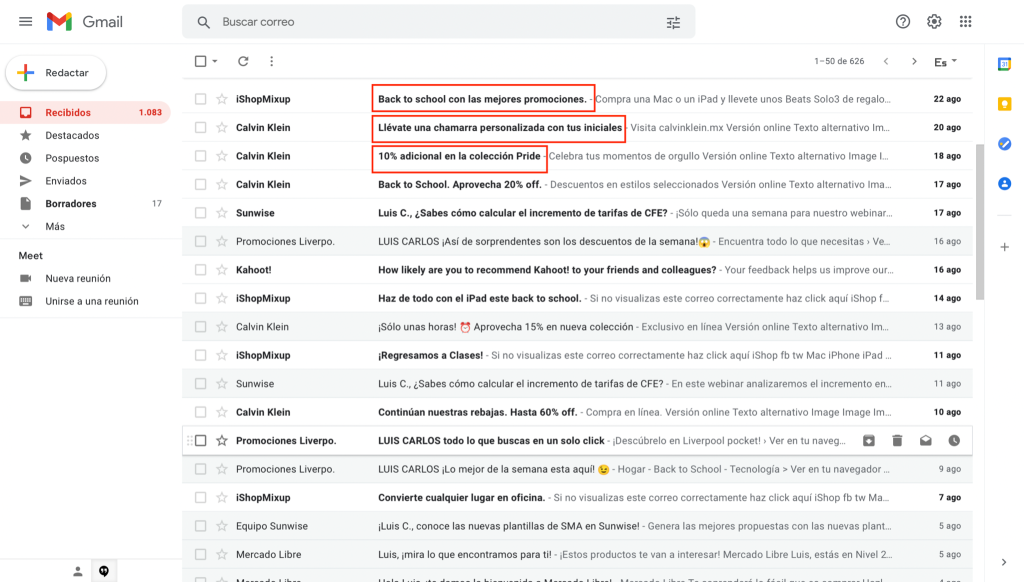The height and width of the screenshot is (582, 1024).
Task: Click the Redactar compose button
Action: coord(56,73)
